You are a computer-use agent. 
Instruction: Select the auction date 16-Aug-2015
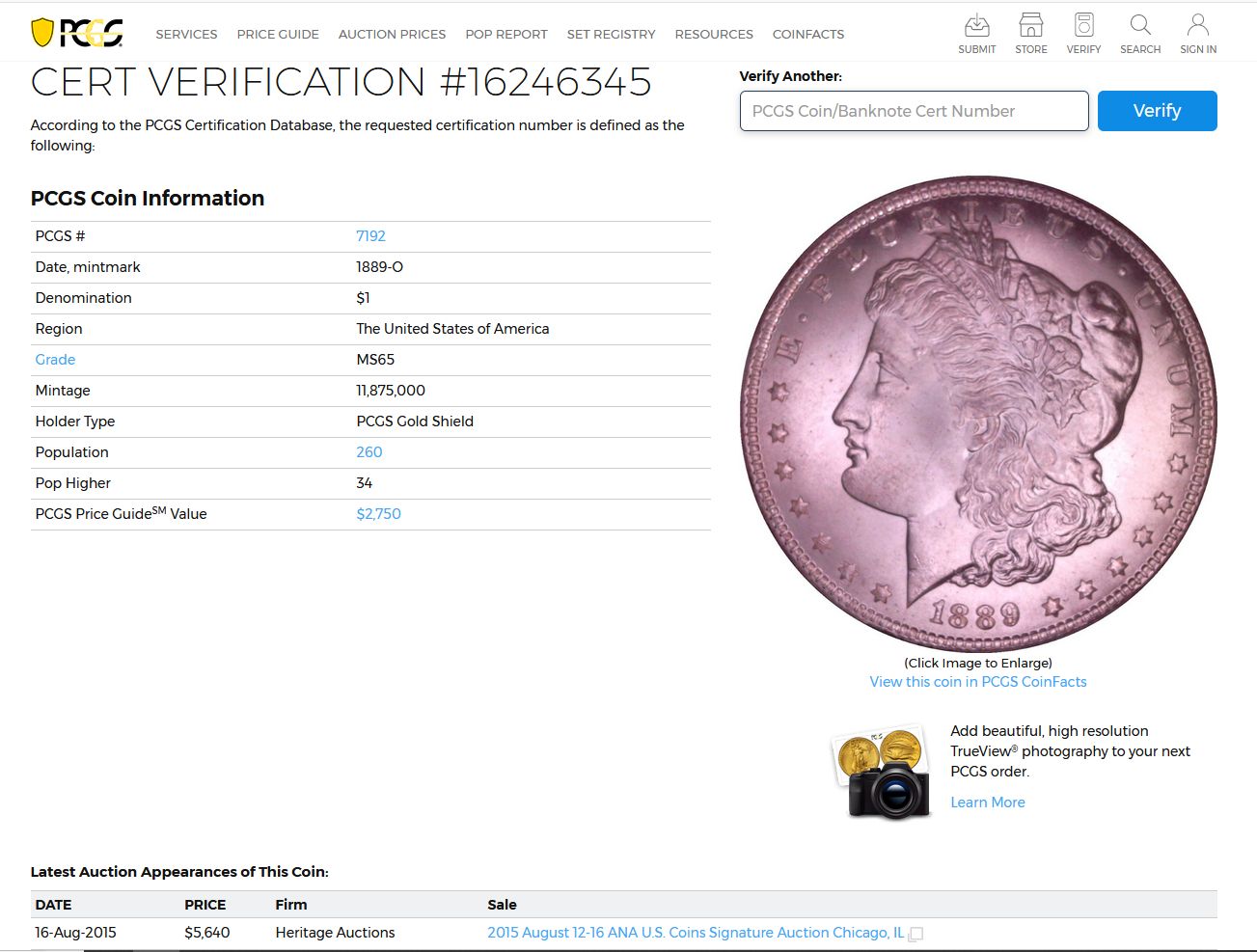(75, 933)
